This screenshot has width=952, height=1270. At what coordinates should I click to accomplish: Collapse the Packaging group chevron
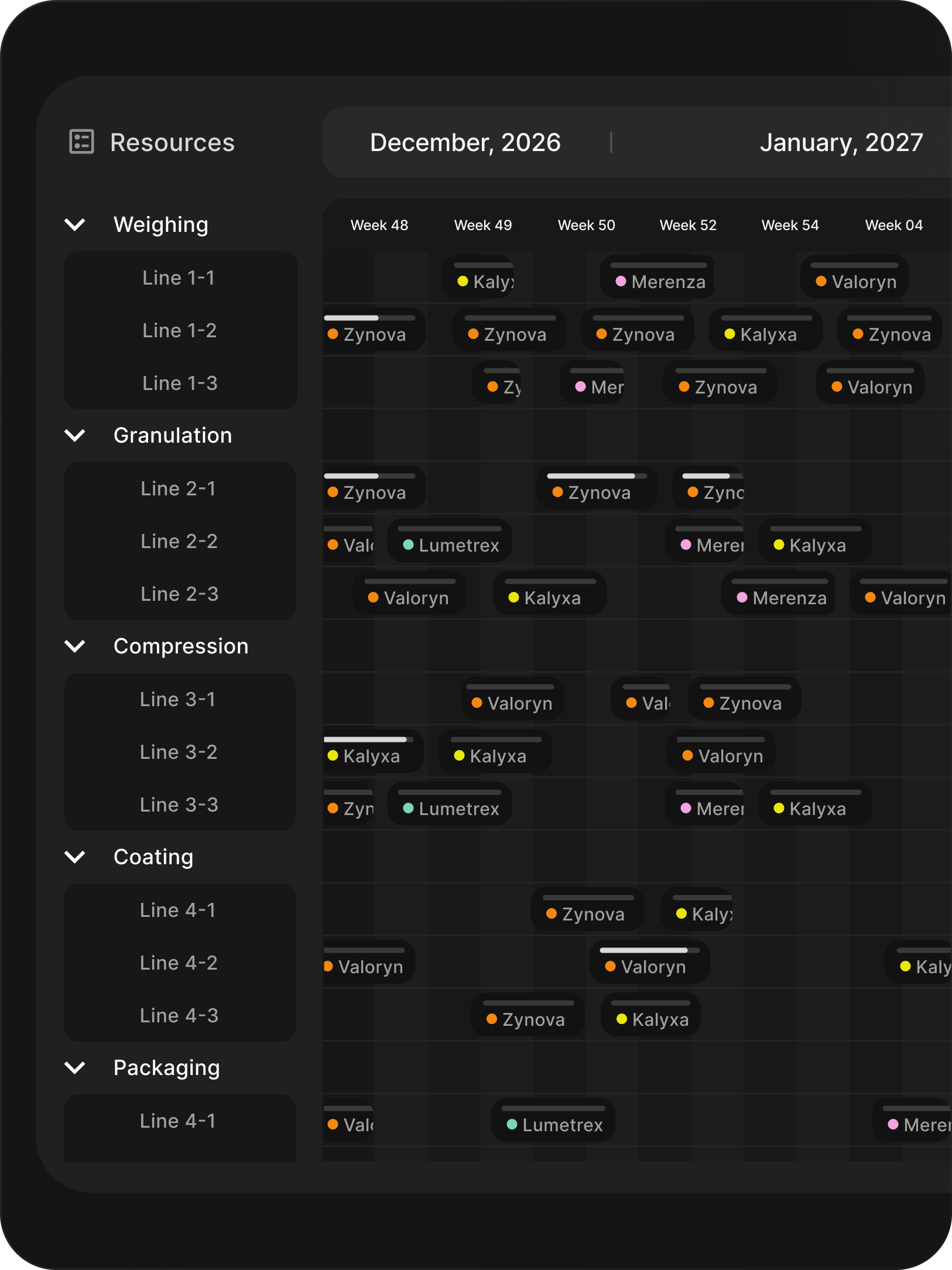pos(75,1067)
